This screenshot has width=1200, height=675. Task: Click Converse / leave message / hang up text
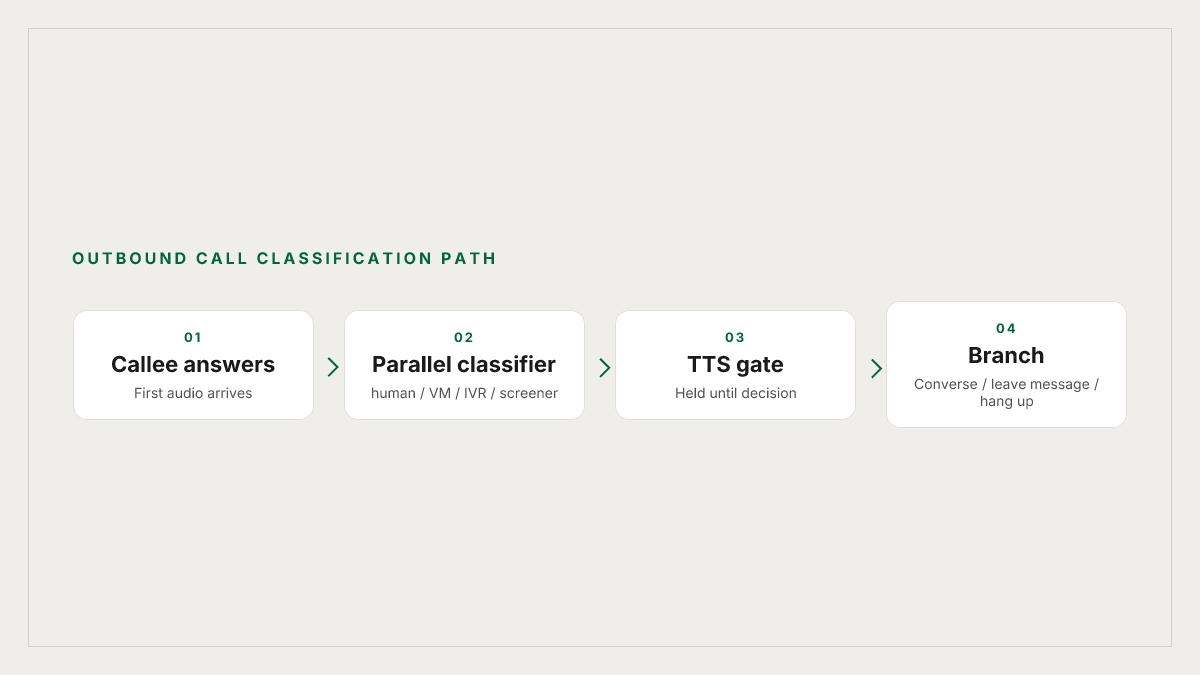pyautogui.click(x=1006, y=393)
